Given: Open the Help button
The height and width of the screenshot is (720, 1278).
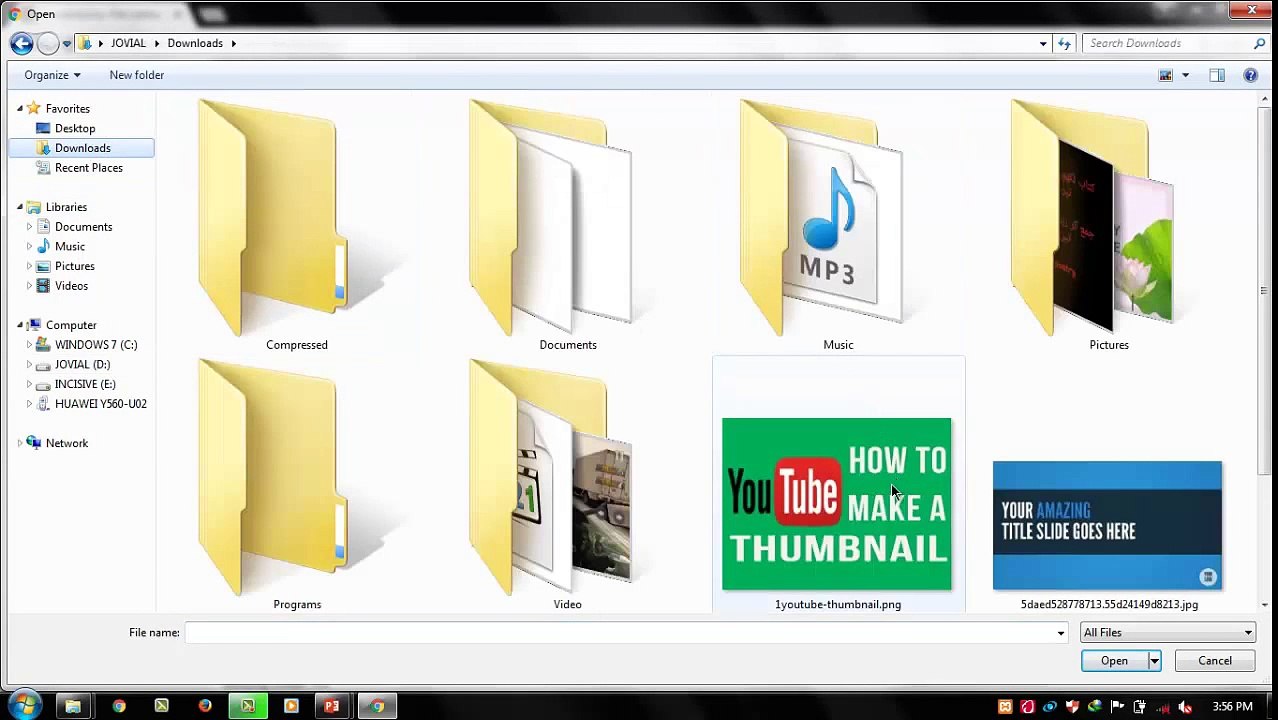Looking at the screenshot, I should (x=1250, y=75).
